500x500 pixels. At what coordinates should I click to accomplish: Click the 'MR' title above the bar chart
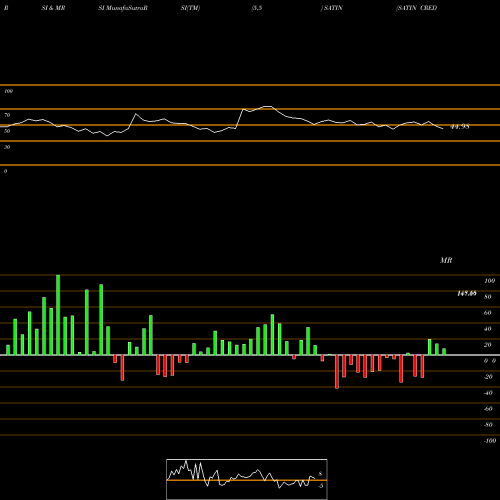(446, 260)
